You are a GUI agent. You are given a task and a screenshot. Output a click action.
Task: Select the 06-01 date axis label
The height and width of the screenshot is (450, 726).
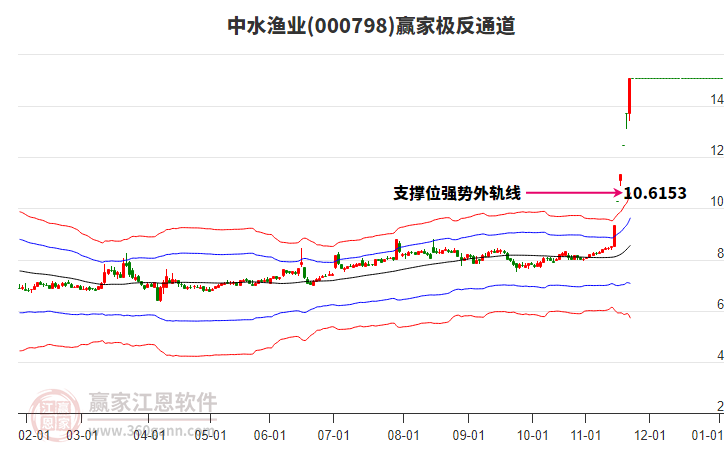(269, 436)
